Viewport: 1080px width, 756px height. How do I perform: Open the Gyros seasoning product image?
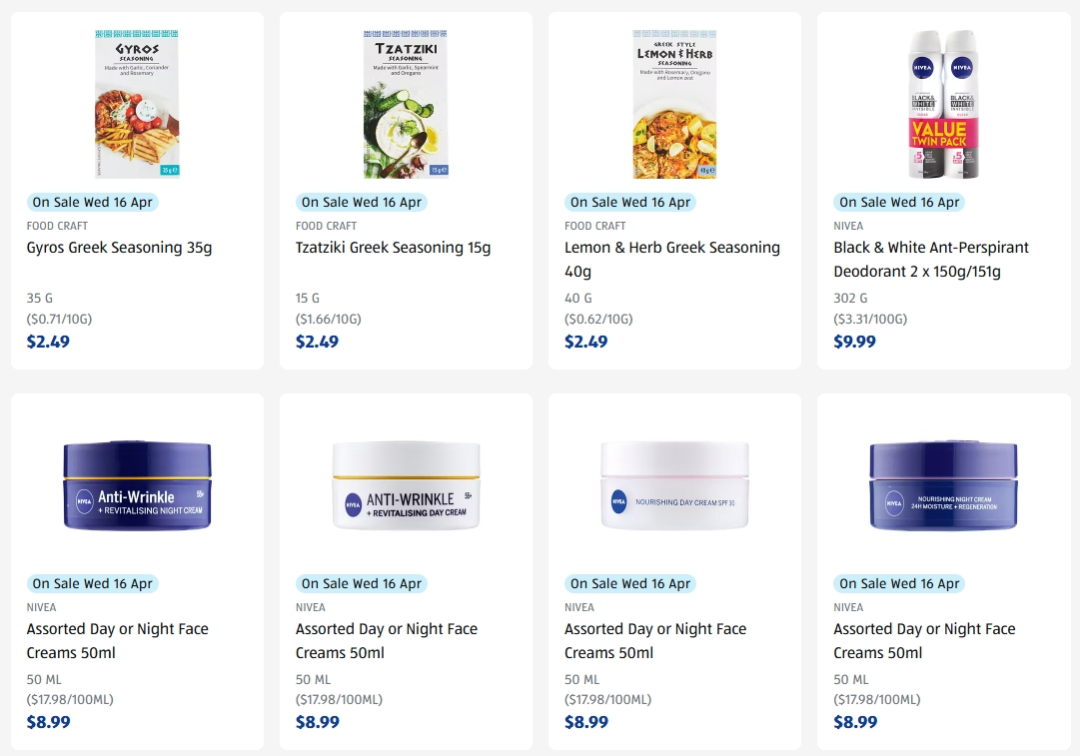coord(137,104)
